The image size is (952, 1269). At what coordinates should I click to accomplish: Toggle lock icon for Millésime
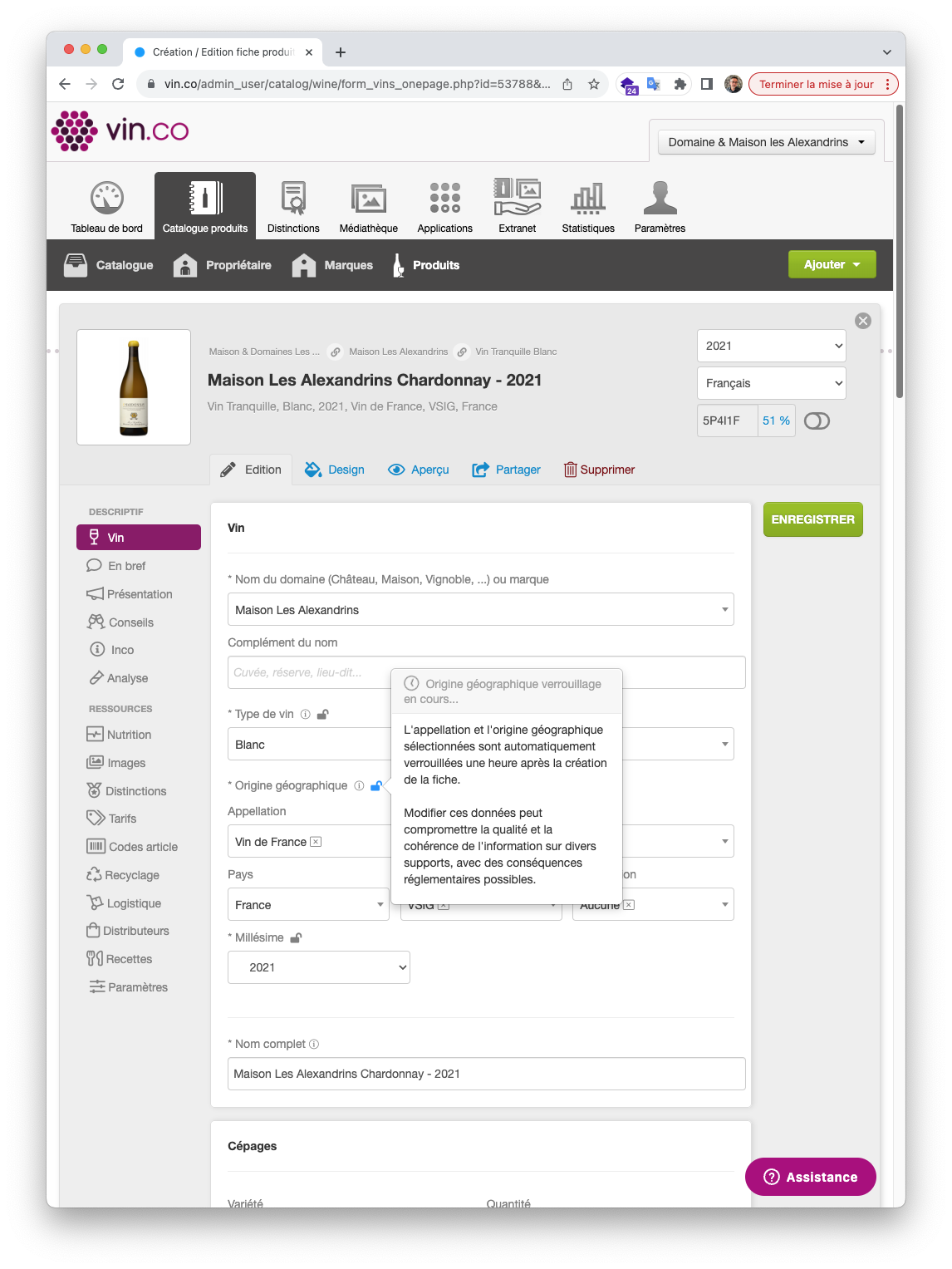(296, 937)
